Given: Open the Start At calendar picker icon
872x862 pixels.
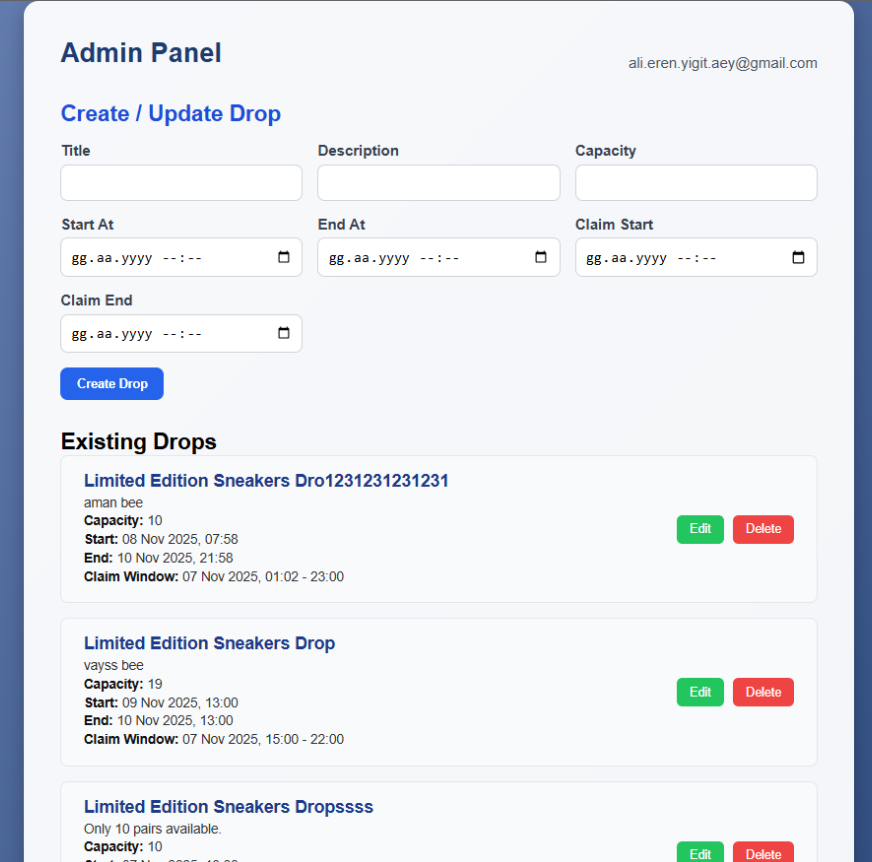Looking at the screenshot, I should 284,257.
